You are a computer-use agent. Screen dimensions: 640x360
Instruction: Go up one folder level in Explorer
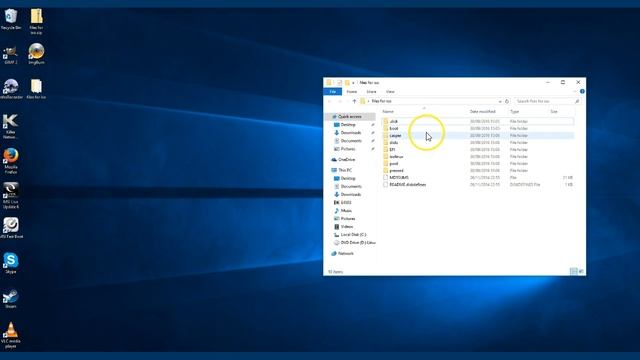pyautogui.click(x=354, y=101)
